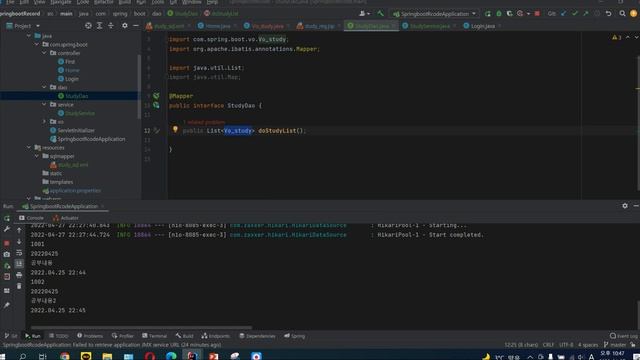Screen dimensions: 640x360
Task: Select StudyDao in project tree
Action: (x=76, y=96)
